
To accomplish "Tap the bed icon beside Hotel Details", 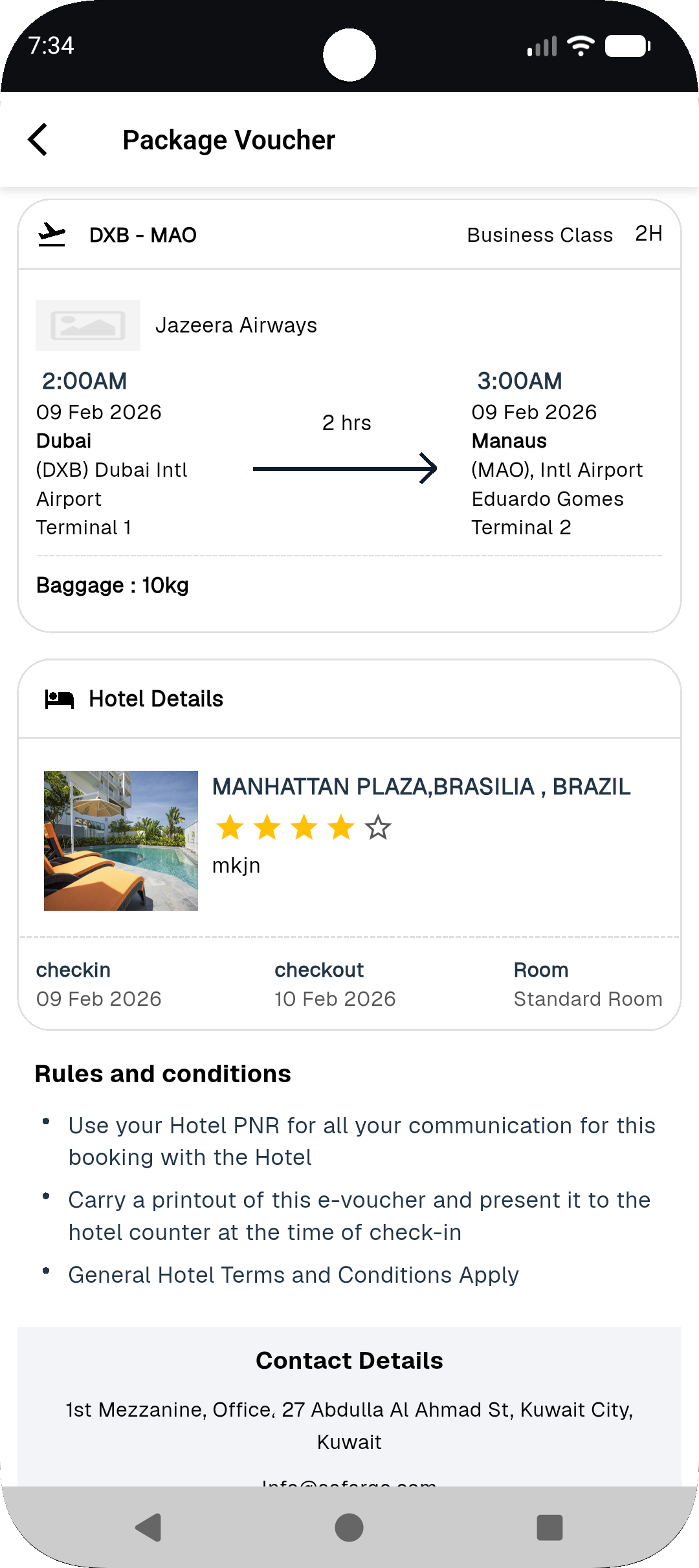I will pyautogui.click(x=59, y=699).
